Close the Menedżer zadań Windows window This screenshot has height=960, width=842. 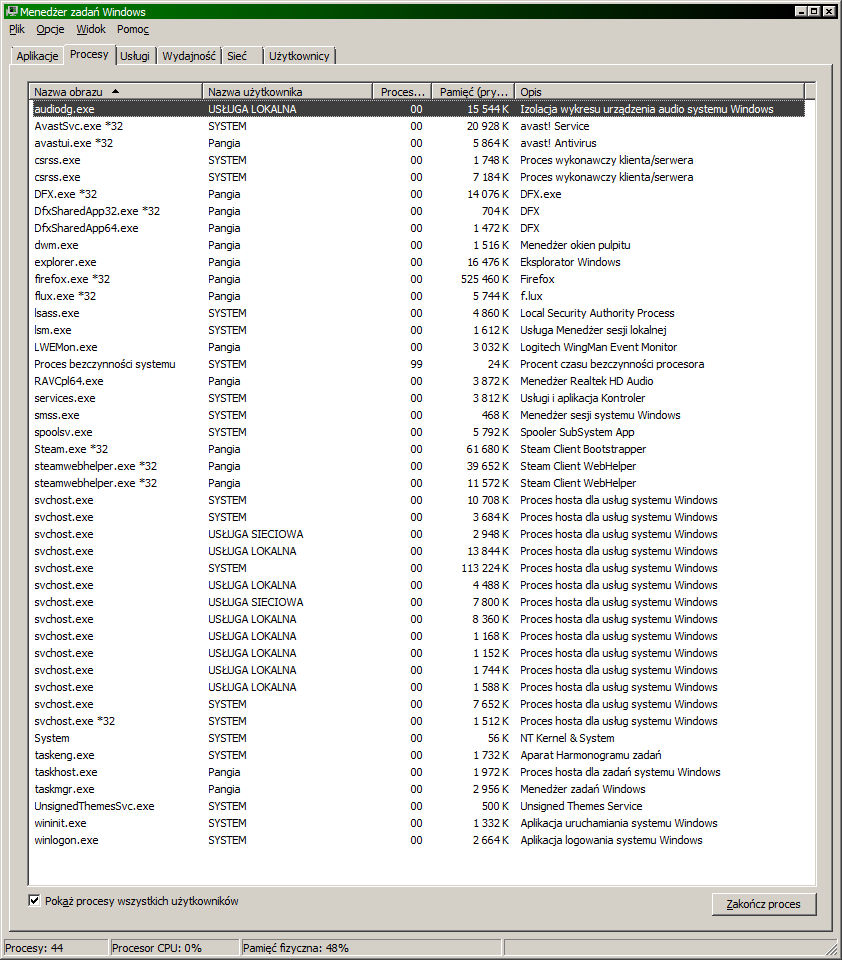coord(829,11)
